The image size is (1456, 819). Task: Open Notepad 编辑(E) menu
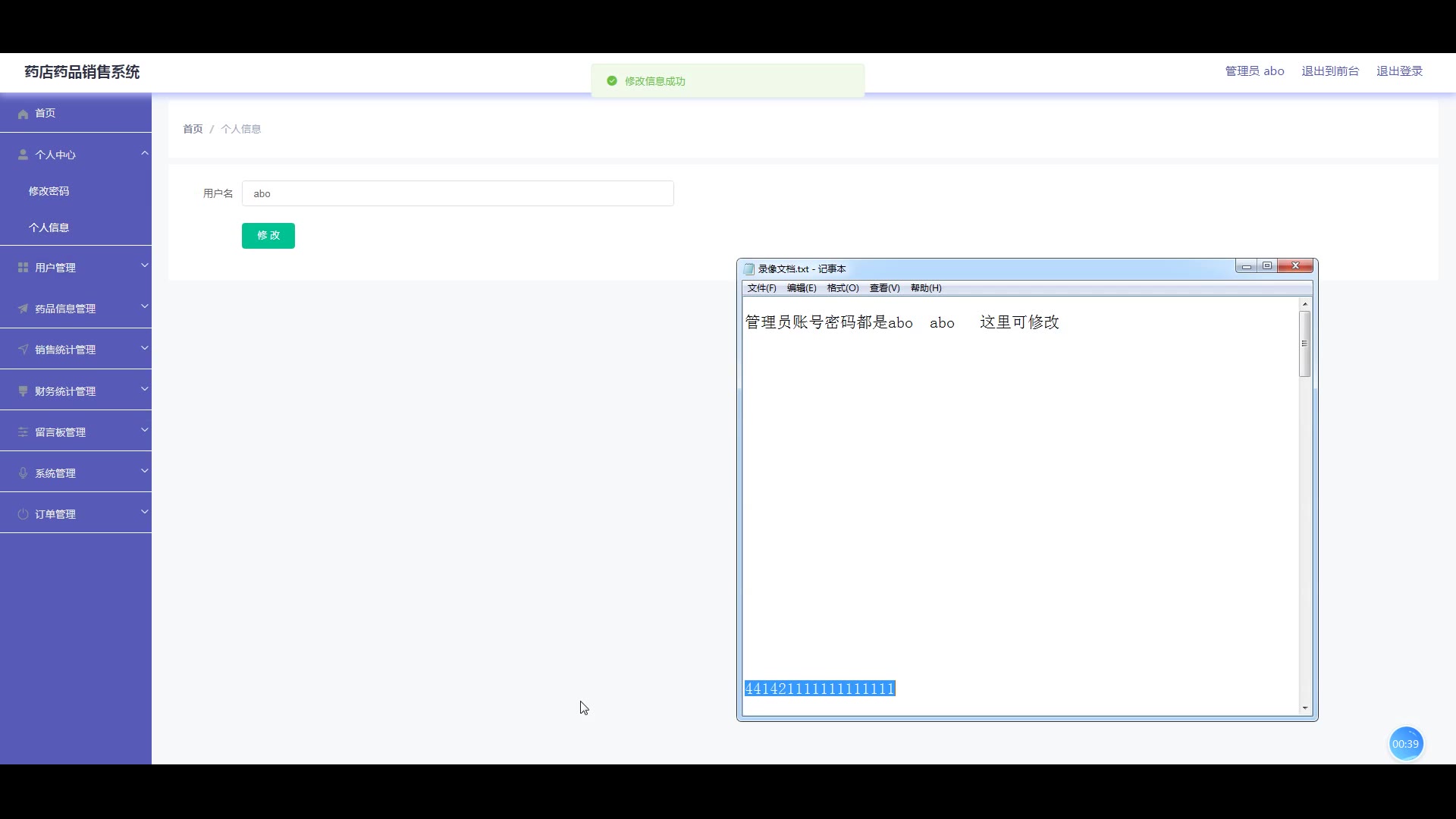click(802, 288)
